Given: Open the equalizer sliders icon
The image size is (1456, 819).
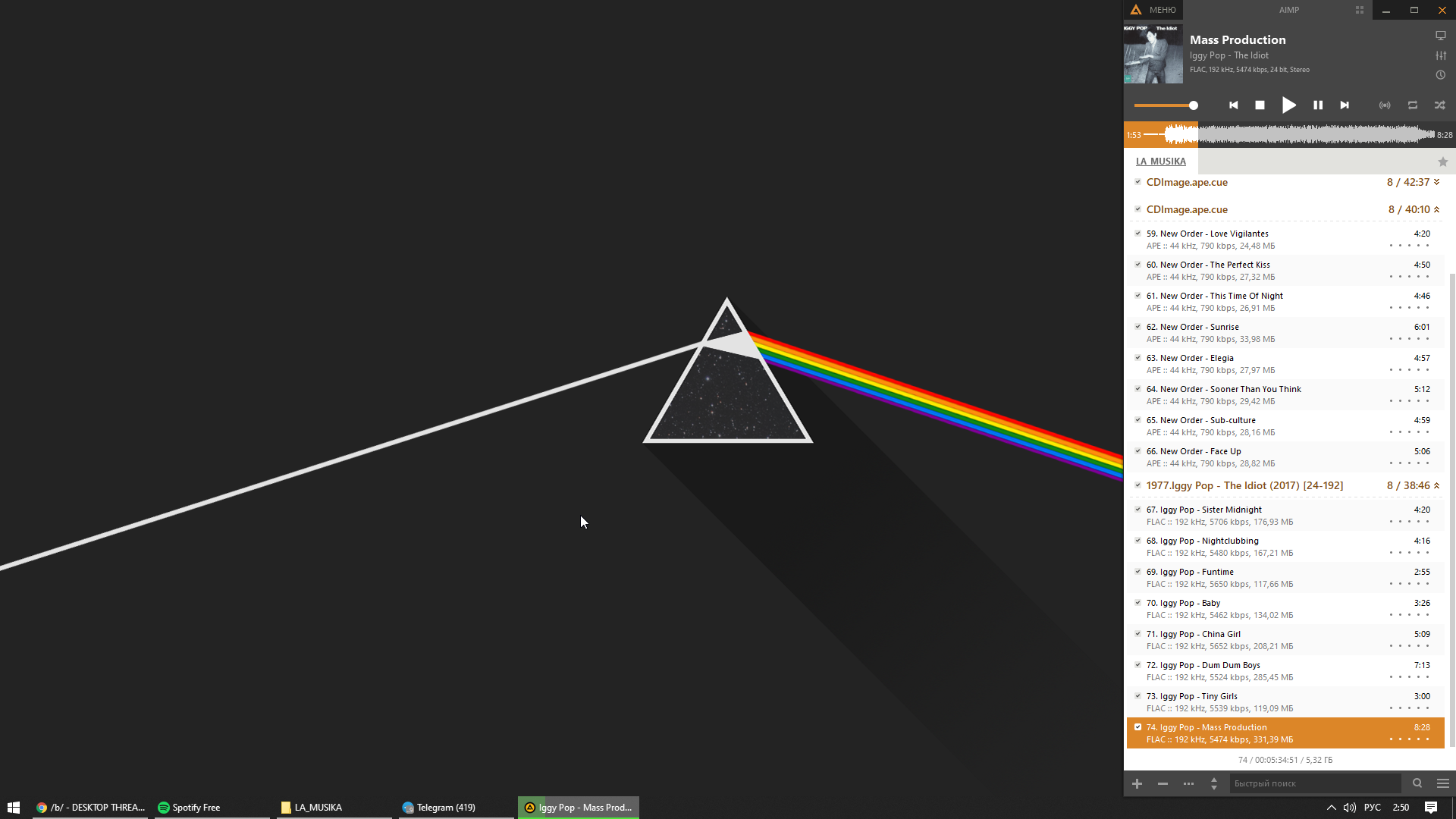Looking at the screenshot, I should click(1441, 55).
